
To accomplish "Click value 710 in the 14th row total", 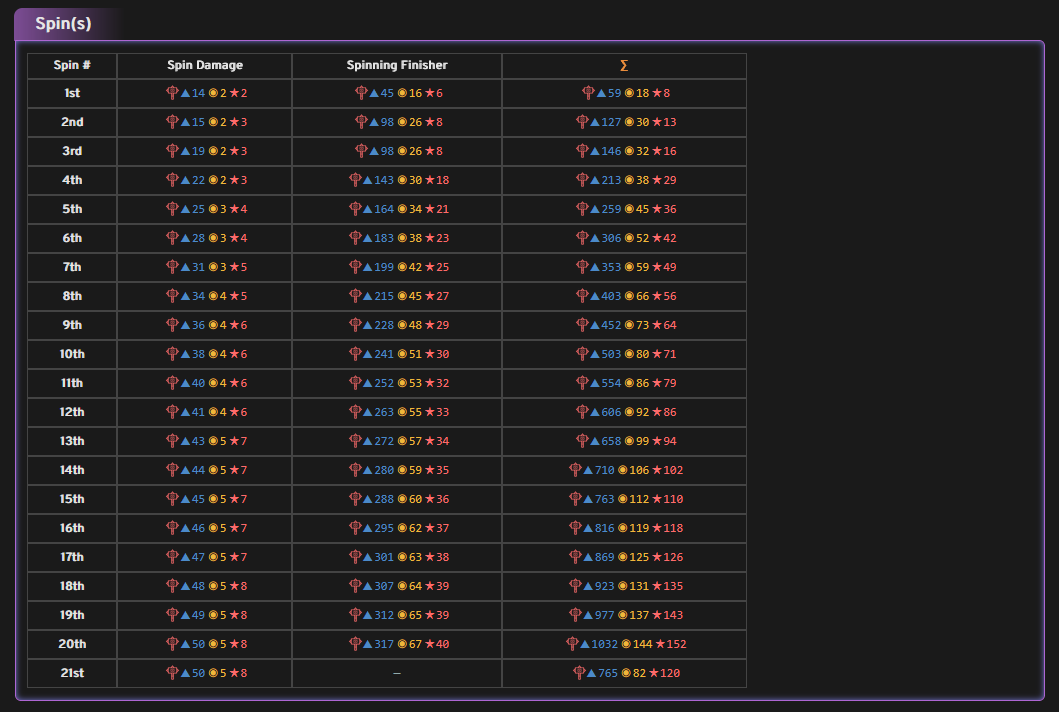I will (604, 471).
